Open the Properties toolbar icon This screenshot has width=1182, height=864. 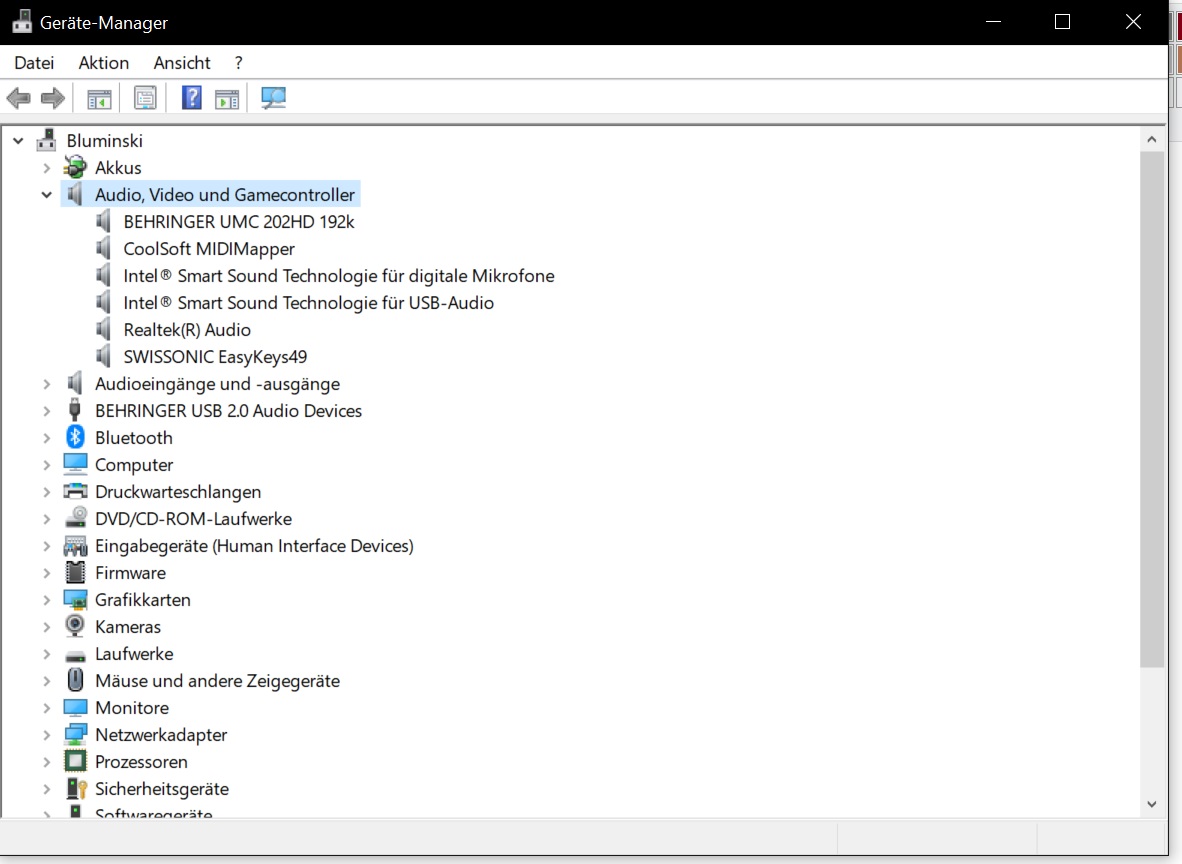[x=145, y=98]
